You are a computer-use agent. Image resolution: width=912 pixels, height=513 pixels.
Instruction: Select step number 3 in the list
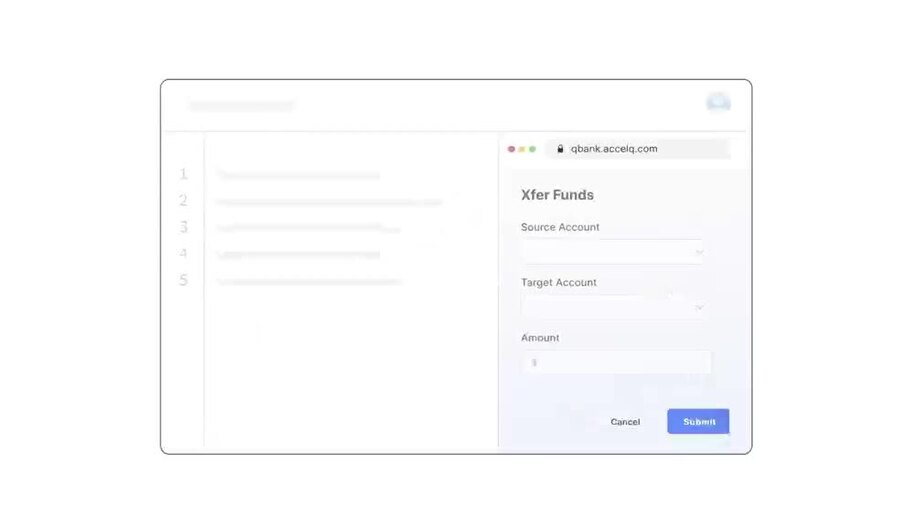183,227
